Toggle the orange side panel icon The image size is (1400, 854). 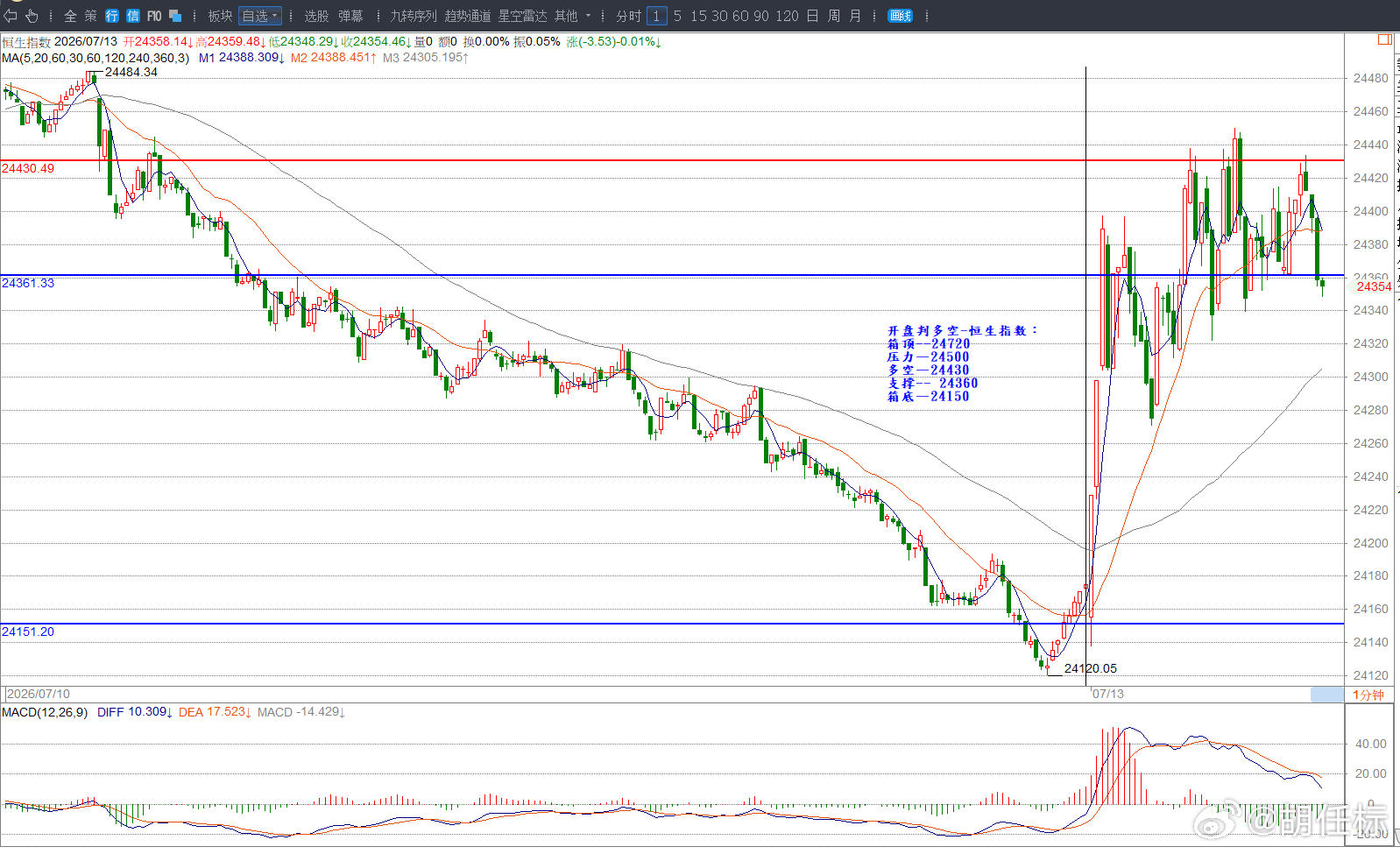click(1385, 39)
